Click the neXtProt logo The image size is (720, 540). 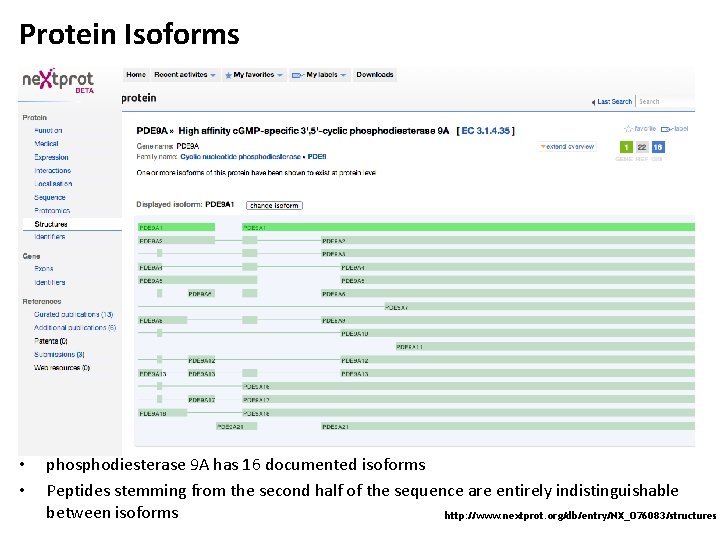click(x=58, y=81)
